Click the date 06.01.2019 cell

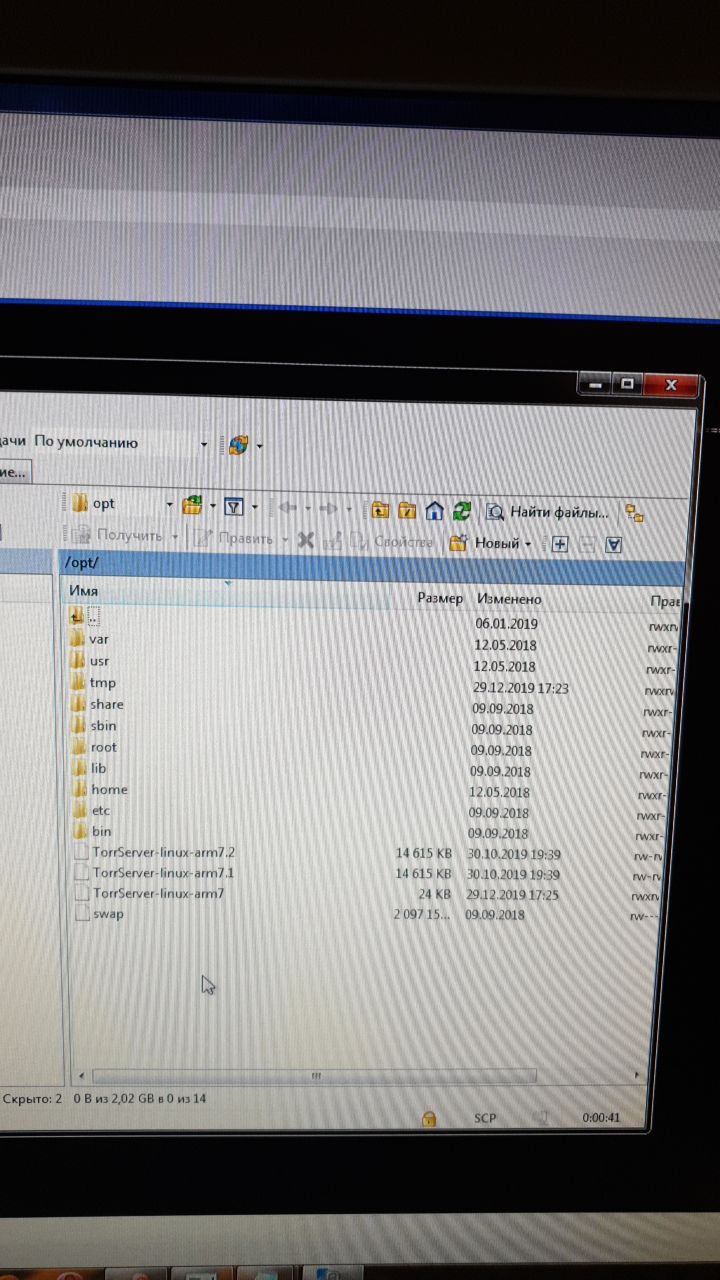507,624
